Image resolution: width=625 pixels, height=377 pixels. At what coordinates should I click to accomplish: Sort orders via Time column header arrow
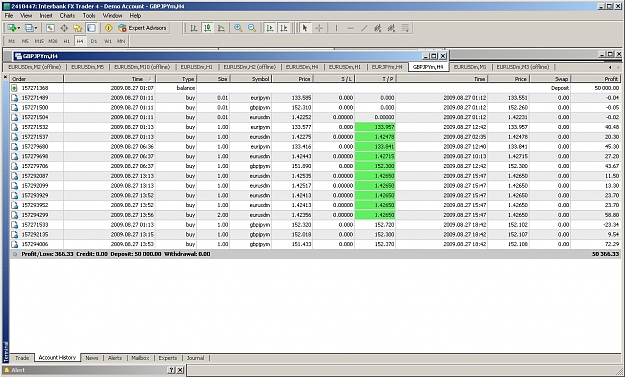point(150,79)
